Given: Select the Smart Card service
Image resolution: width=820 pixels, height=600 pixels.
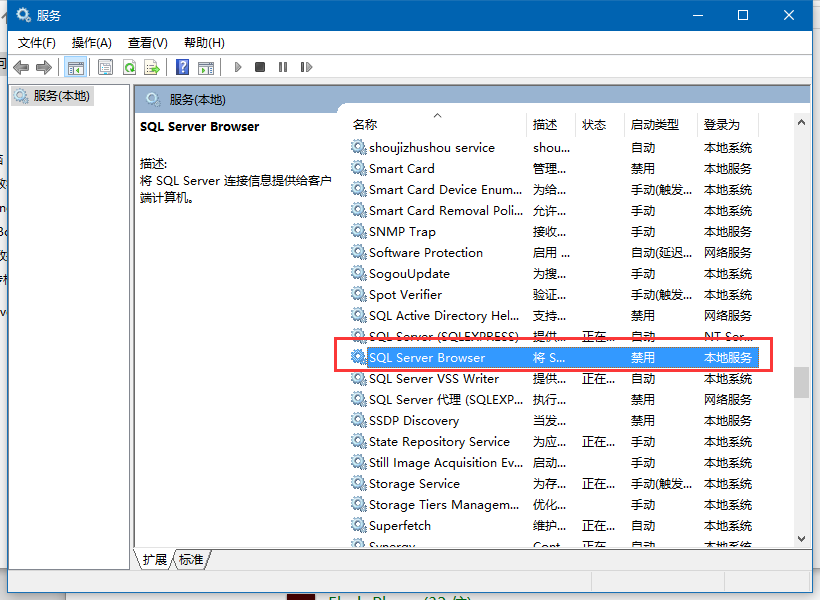Looking at the screenshot, I should coord(554,169).
